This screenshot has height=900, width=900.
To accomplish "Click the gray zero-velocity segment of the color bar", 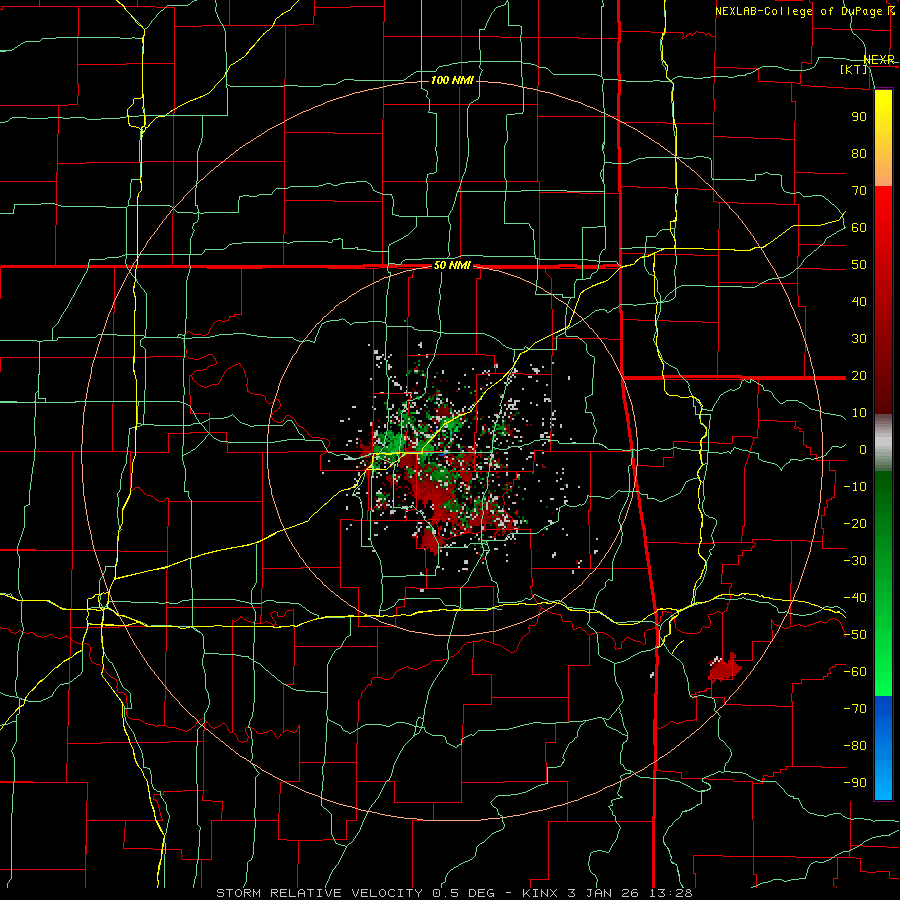I will click(883, 443).
